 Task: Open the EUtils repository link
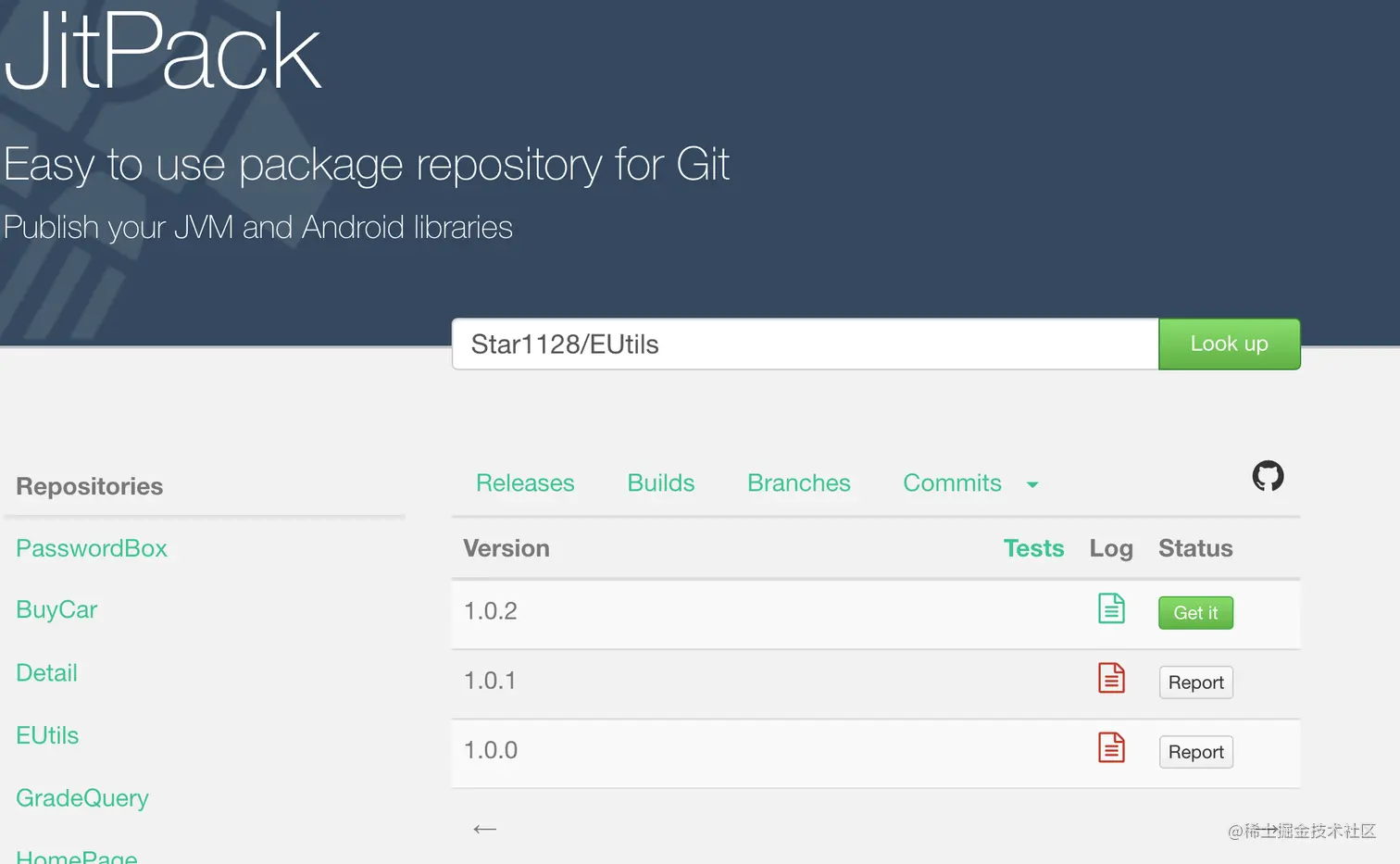47,735
